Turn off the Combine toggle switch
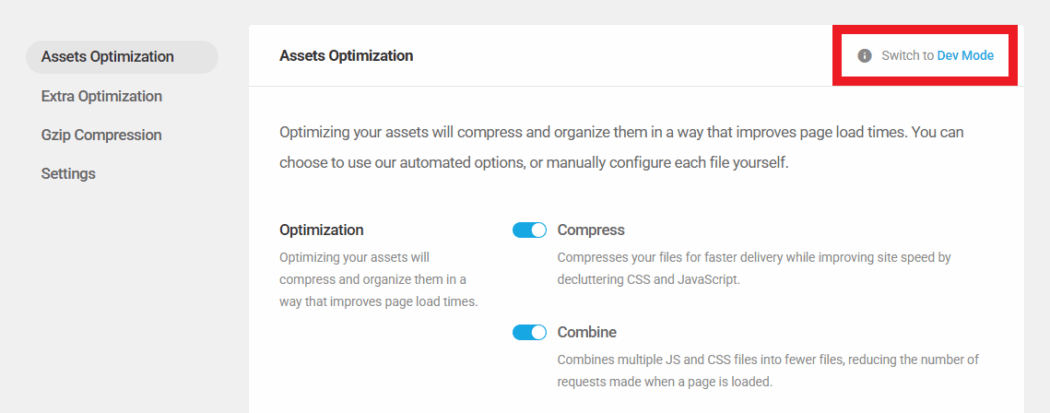 (529, 332)
